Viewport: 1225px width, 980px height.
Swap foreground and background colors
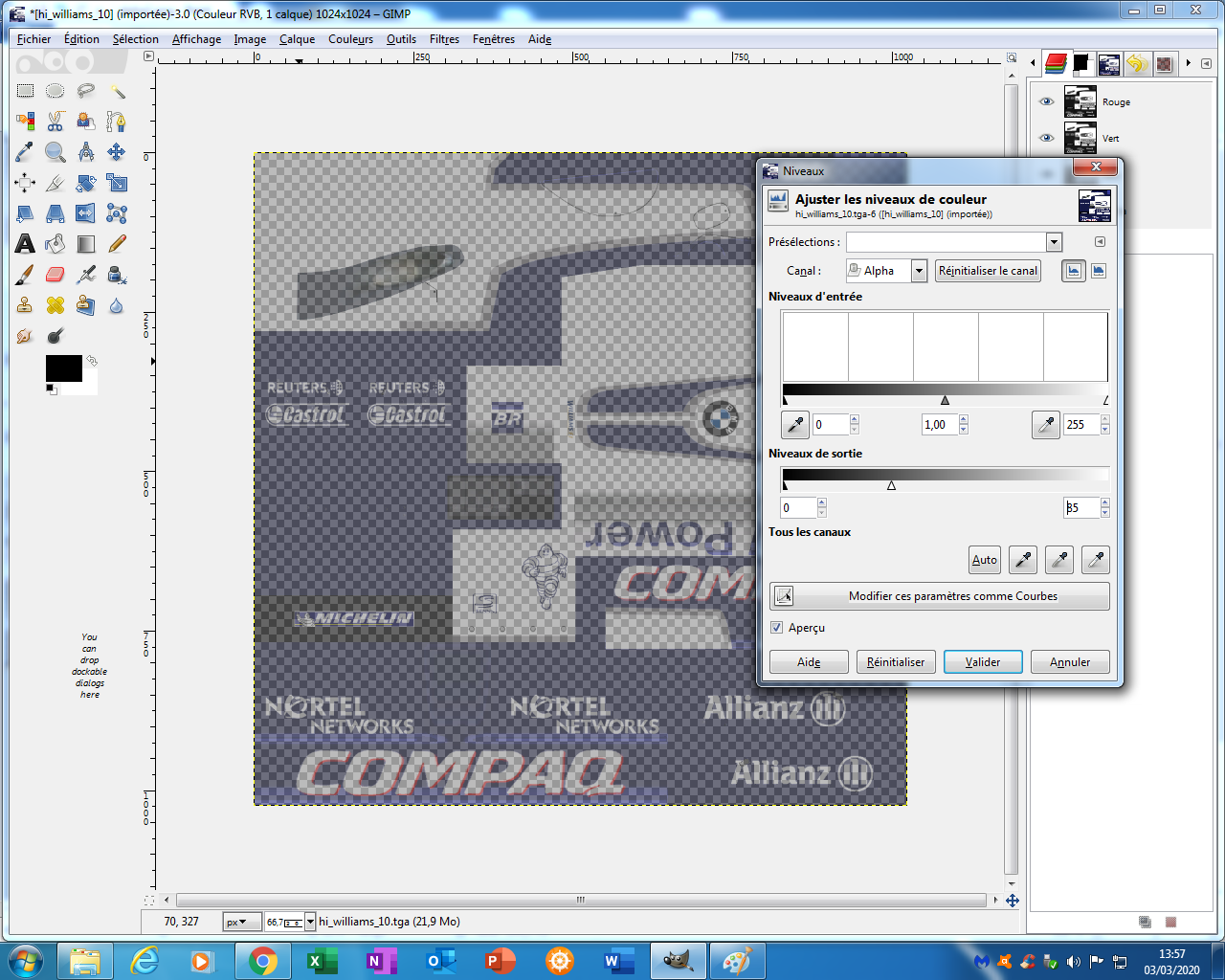tap(92, 362)
